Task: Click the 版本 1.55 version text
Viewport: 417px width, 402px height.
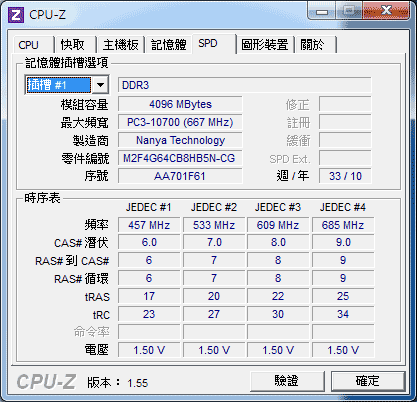Action: click(117, 383)
